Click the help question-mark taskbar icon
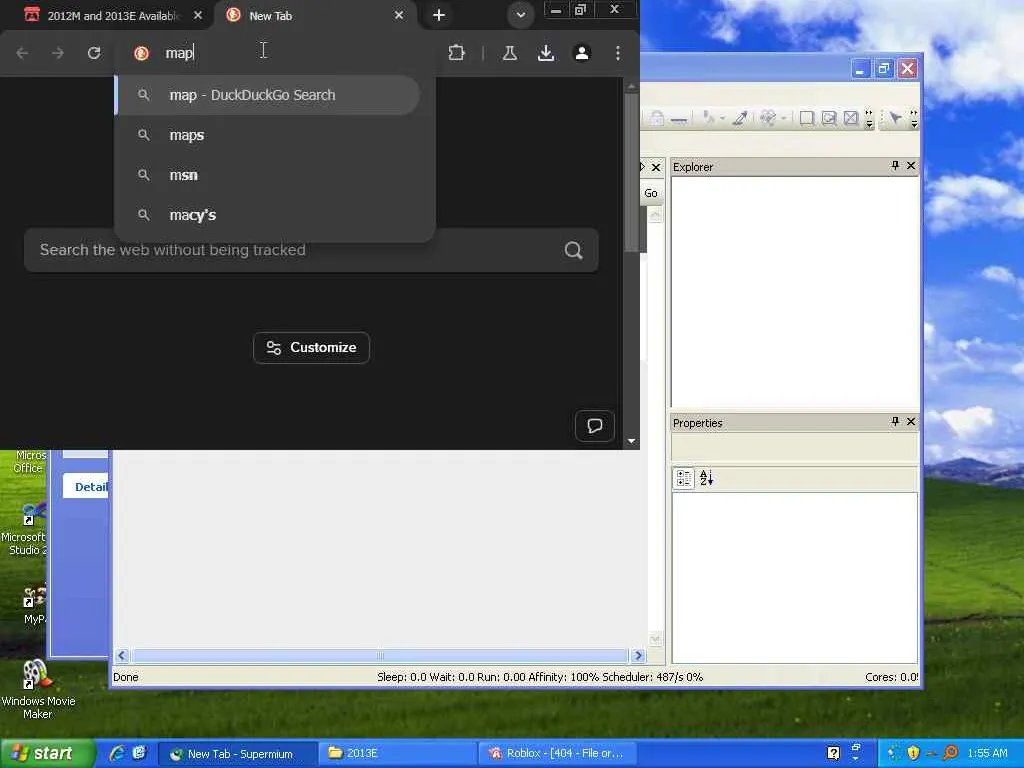Screen dimensions: 1024x768 pos(833,753)
